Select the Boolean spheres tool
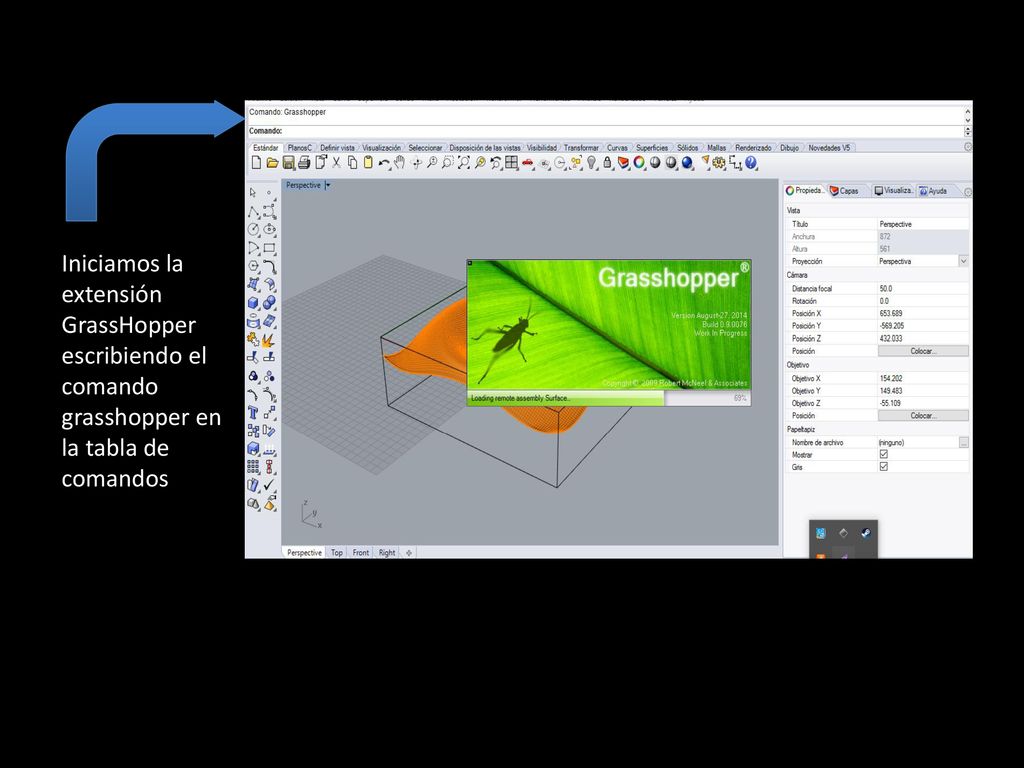The width and height of the screenshot is (1024, 768). [269, 302]
